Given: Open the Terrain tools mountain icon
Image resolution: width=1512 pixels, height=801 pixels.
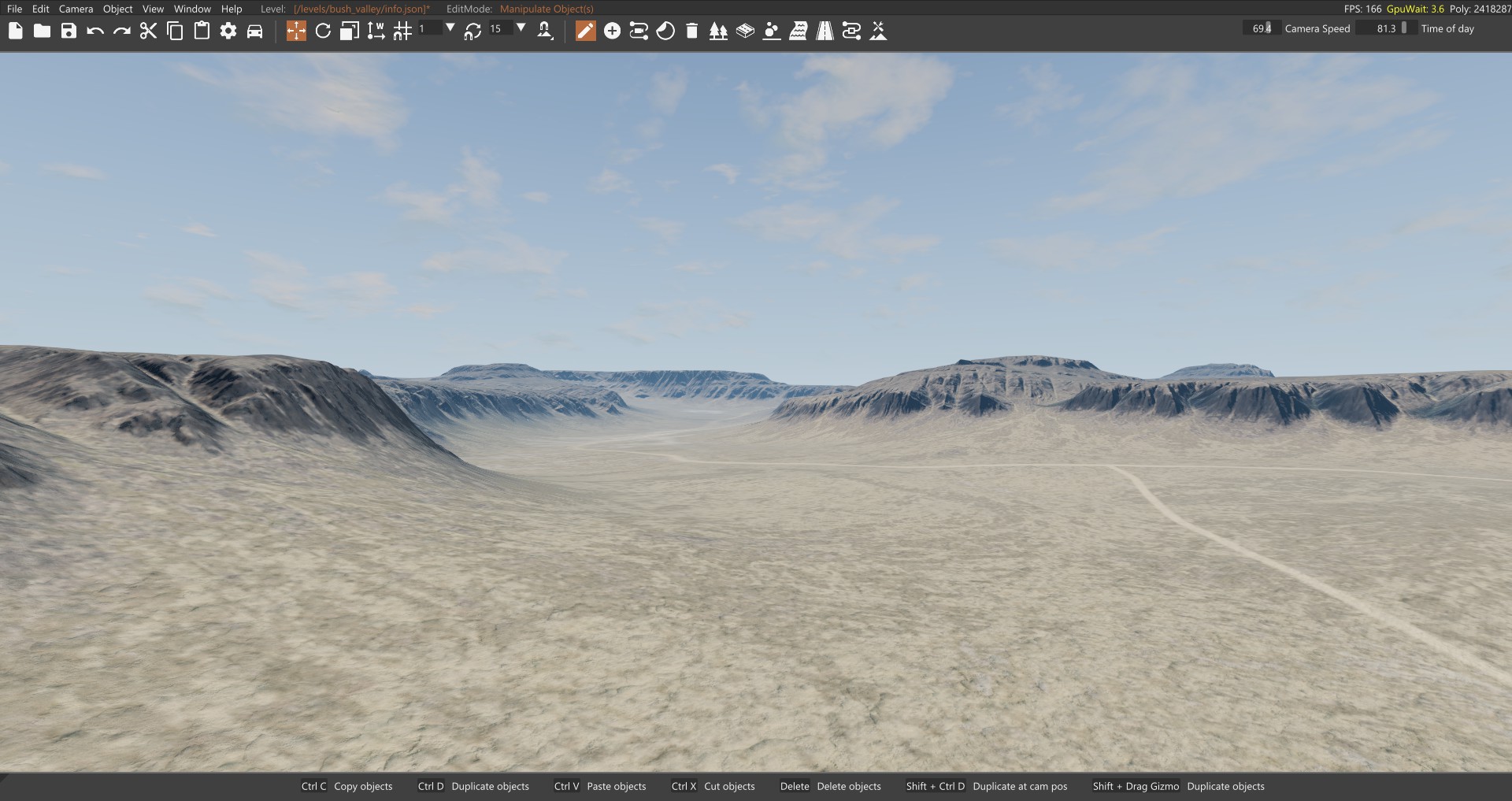Looking at the screenshot, I should (x=878, y=31).
